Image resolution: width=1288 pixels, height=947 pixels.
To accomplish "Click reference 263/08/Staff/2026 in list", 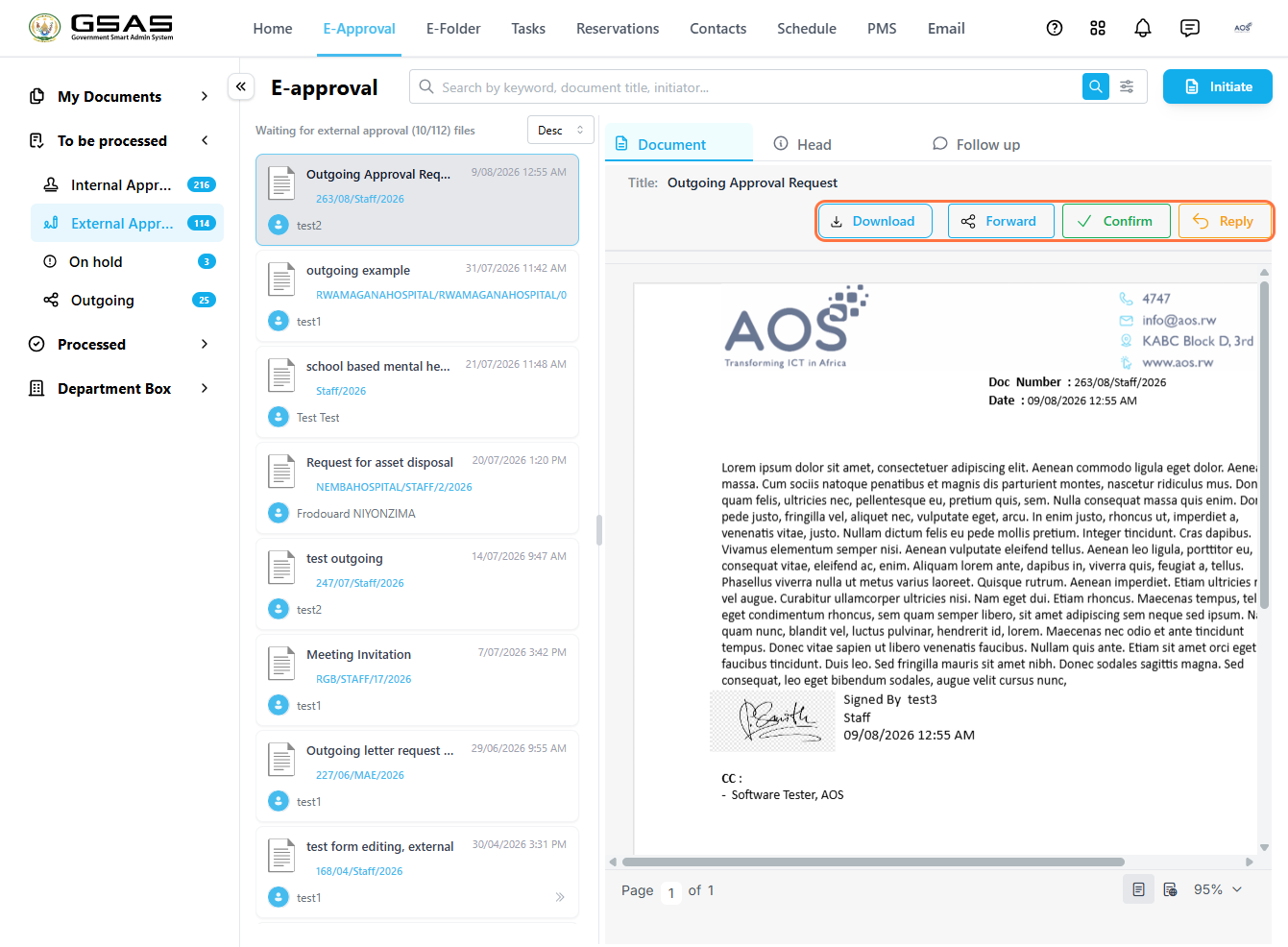I will (360, 199).
